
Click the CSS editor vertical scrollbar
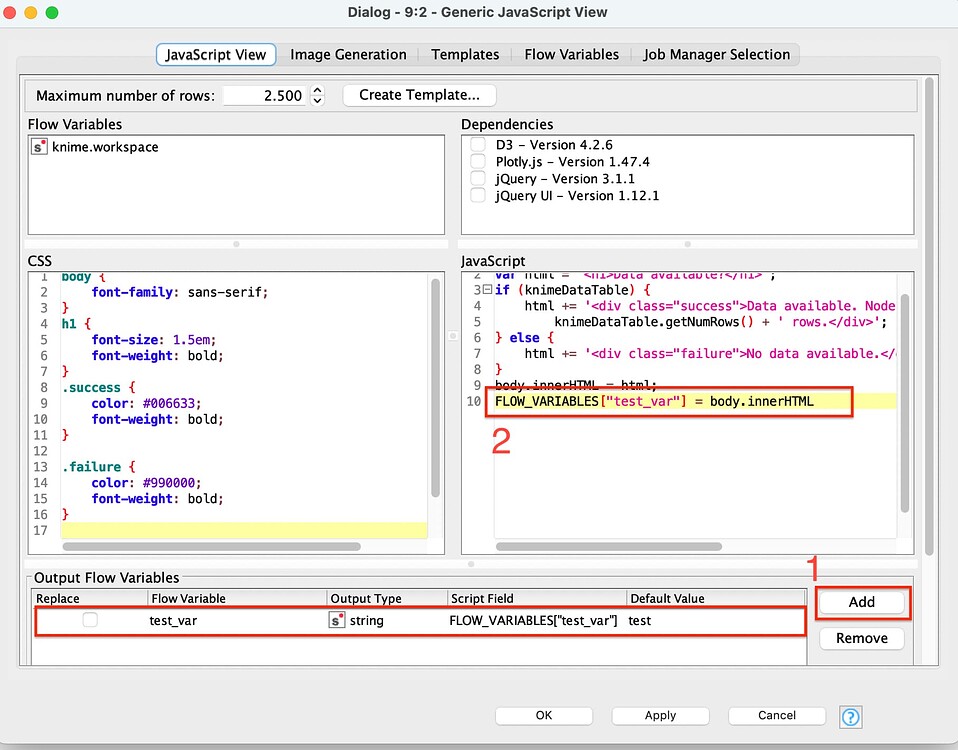(x=436, y=388)
